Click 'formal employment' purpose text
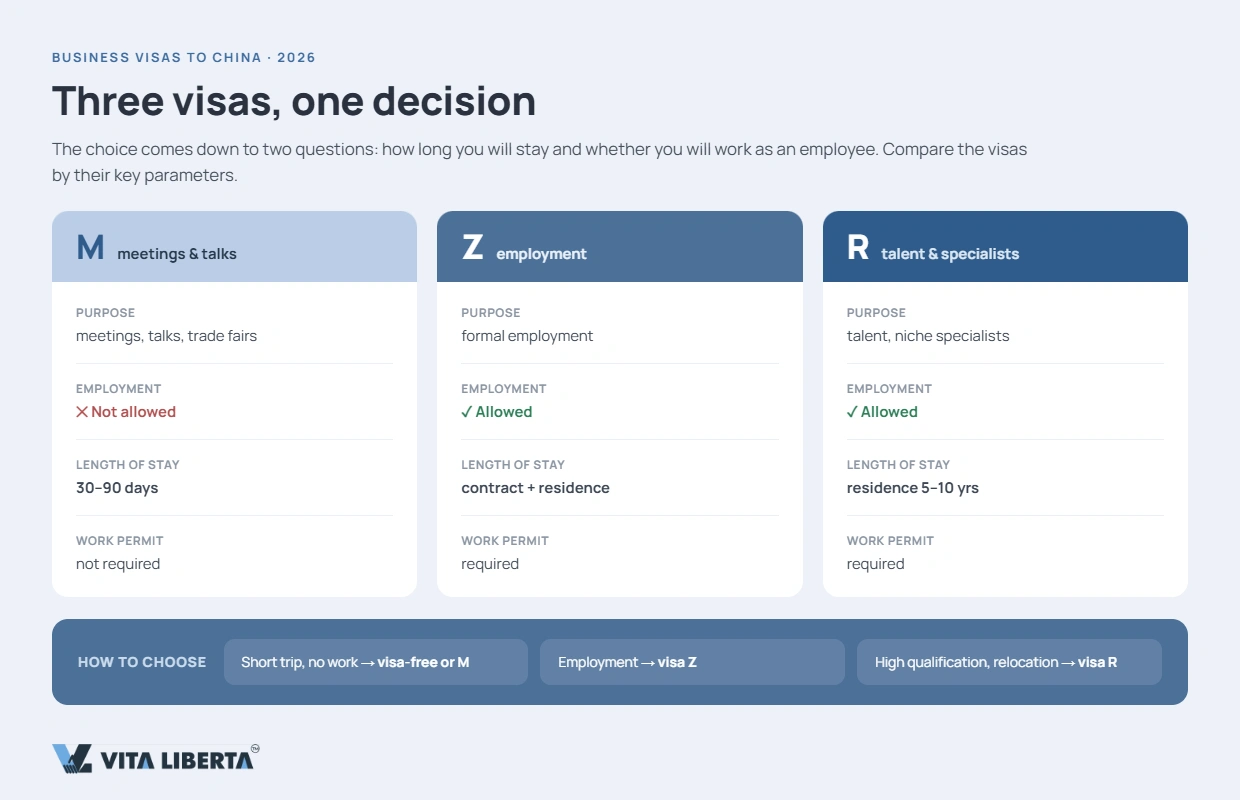Image resolution: width=1240 pixels, height=800 pixels. [x=527, y=336]
